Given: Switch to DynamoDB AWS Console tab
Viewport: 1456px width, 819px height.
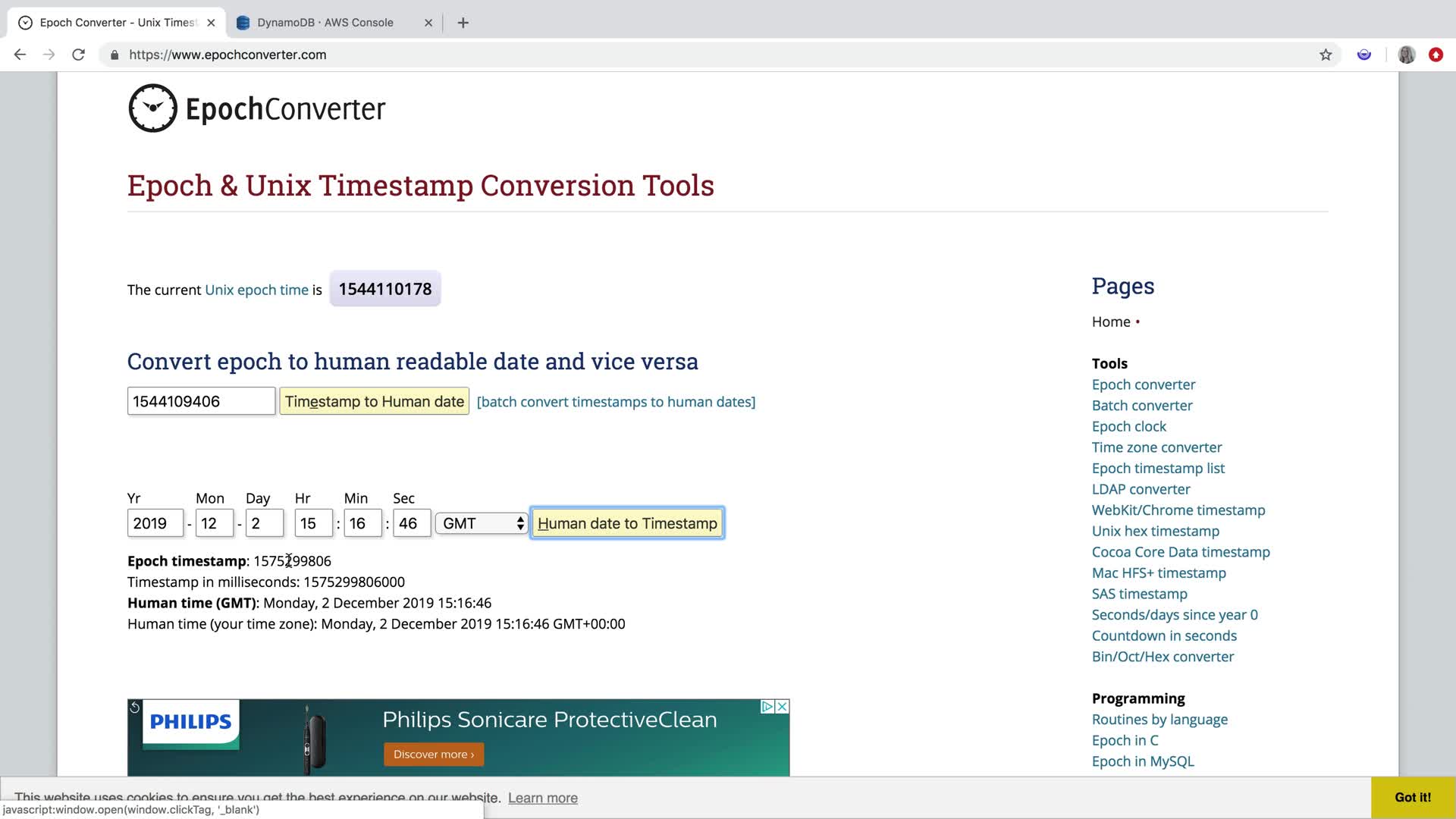Looking at the screenshot, I should [325, 23].
